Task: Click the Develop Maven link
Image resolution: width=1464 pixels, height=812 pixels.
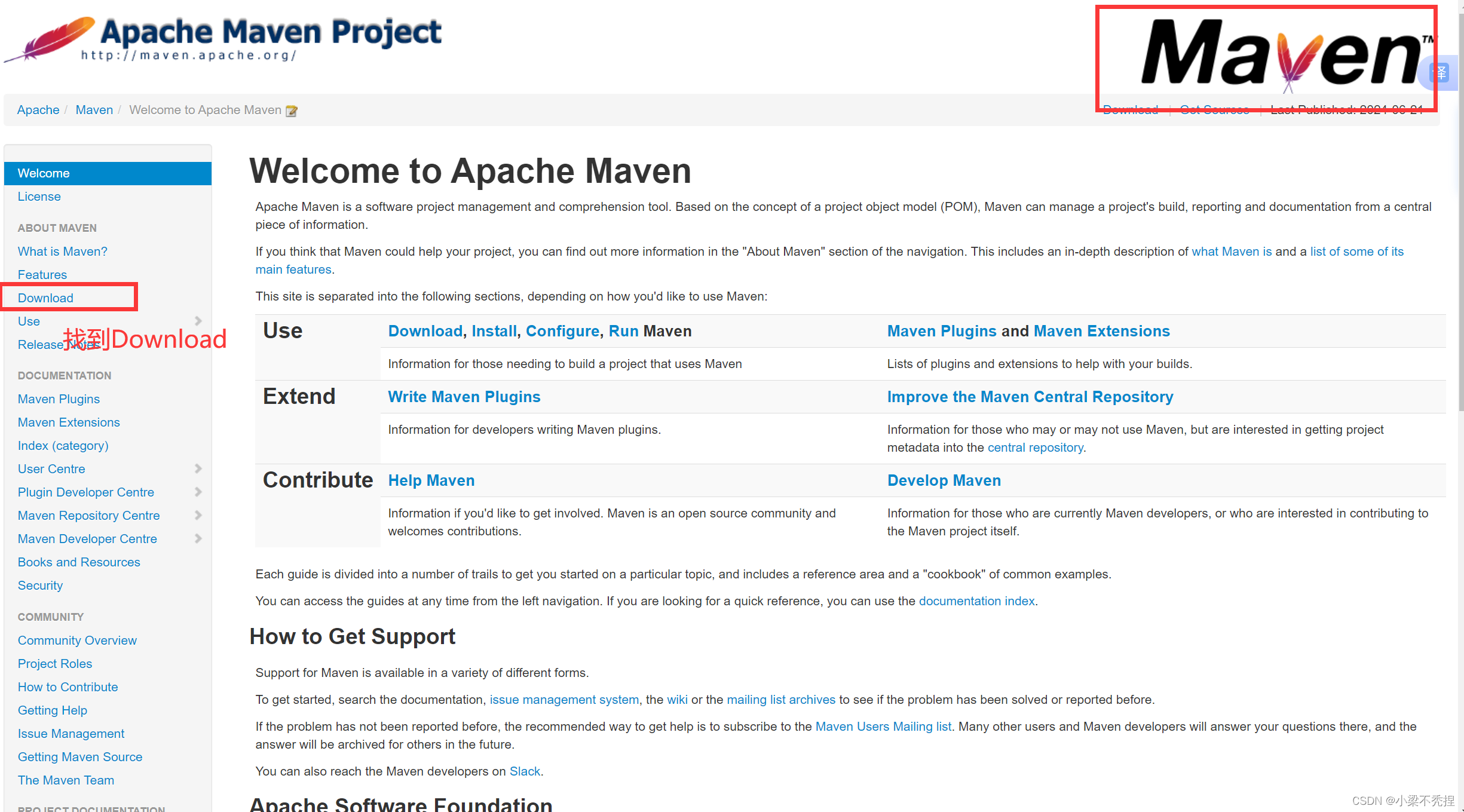Action: tap(944, 480)
